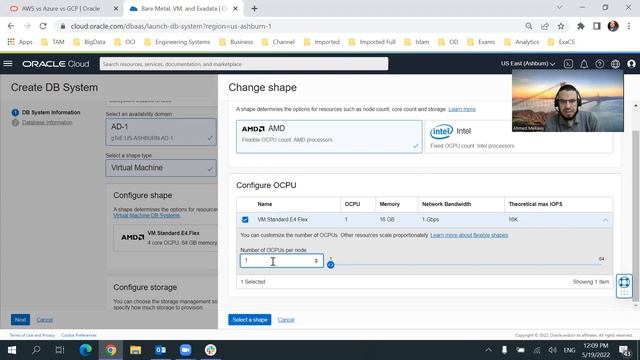Open the Oracle Cloud navigation hamburger menu

click(x=8, y=64)
